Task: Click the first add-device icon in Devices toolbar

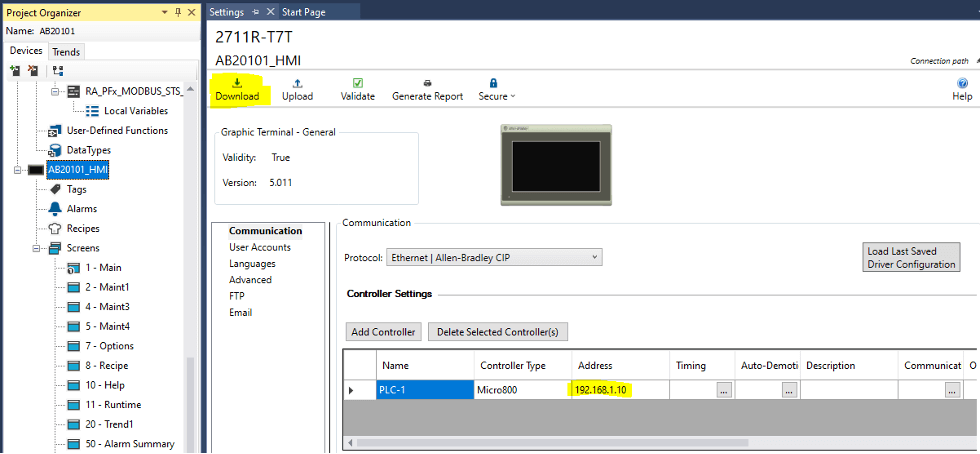Action: click(16, 71)
